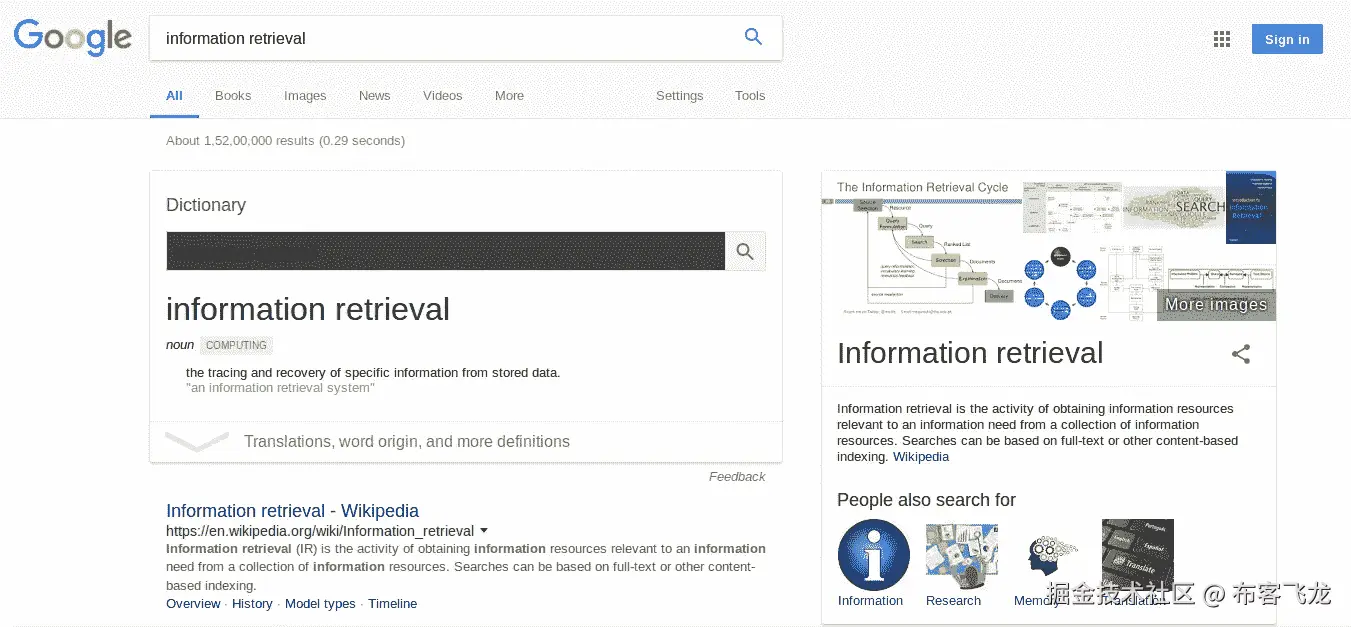This screenshot has width=1351, height=627.
Task: Click the COMPUTING label tag
Action: (236, 345)
